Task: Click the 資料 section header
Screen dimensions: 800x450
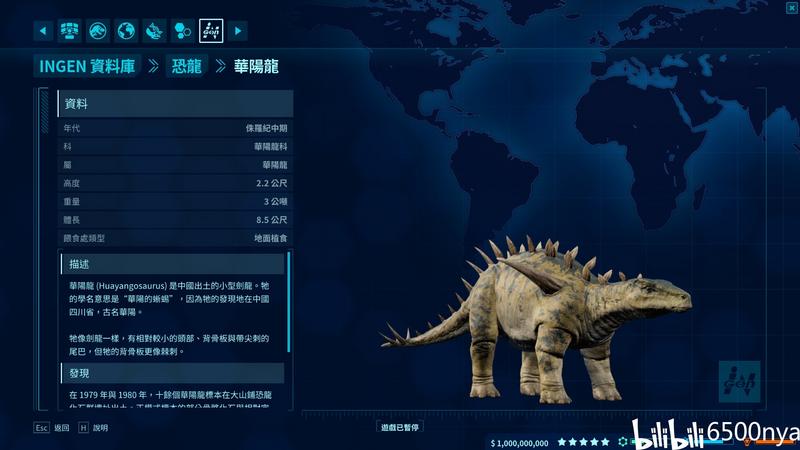Action: coord(176,104)
